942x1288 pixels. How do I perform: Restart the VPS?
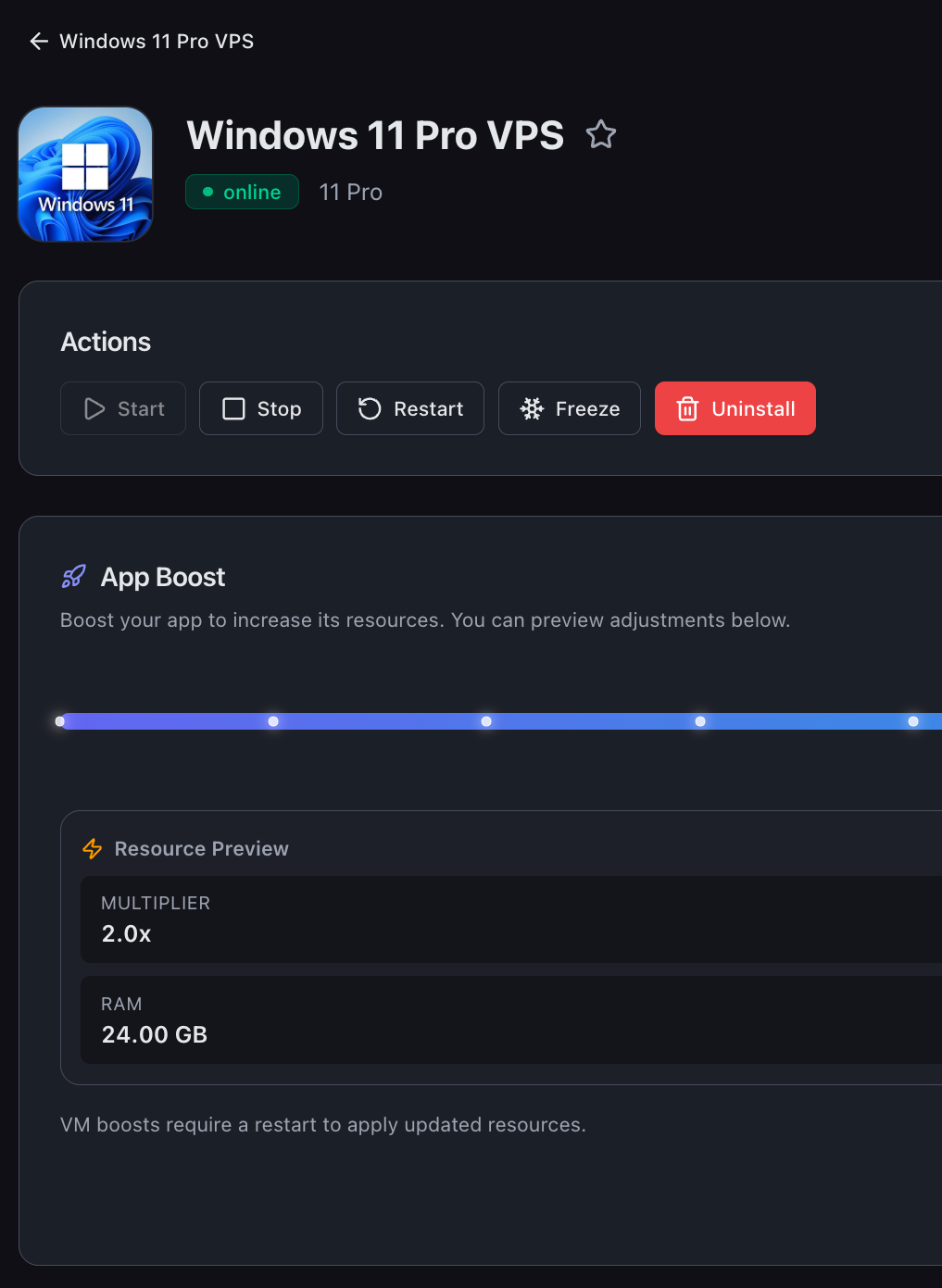pos(410,408)
